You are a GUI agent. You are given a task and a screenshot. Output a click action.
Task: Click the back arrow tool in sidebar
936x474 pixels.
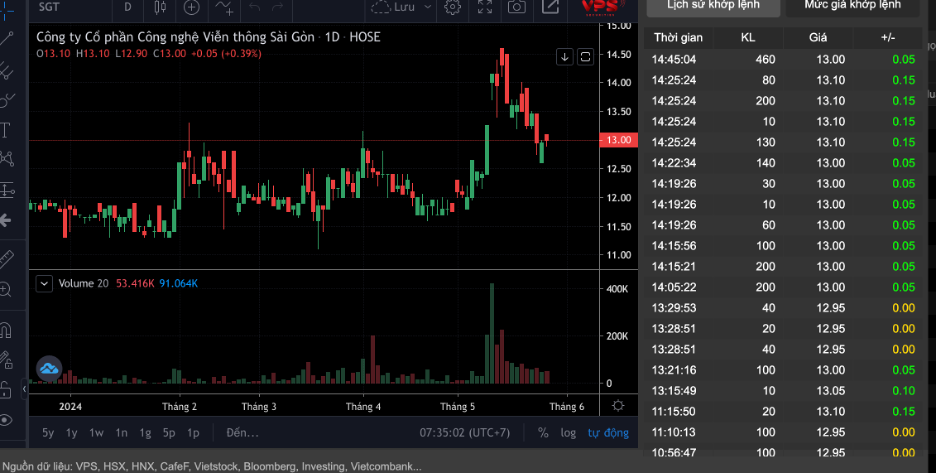tap(6, 221)
